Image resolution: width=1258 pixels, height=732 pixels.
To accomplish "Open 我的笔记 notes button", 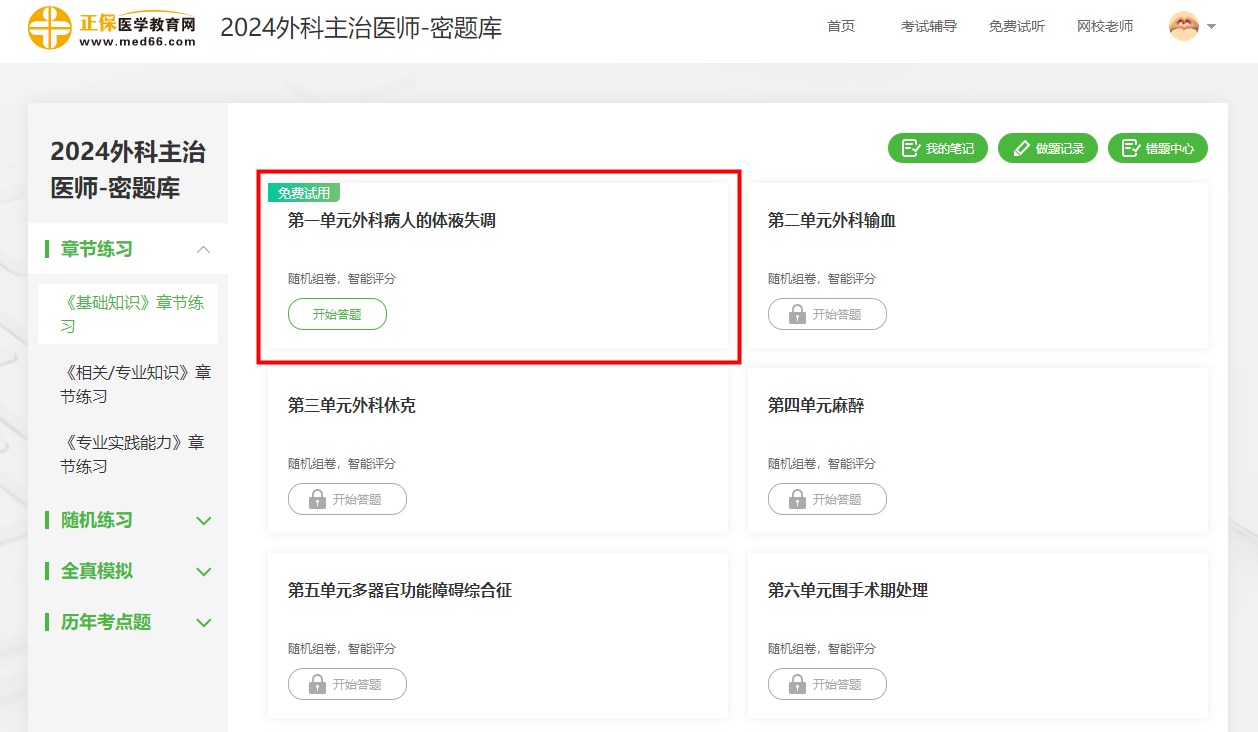I will (937, 149).
